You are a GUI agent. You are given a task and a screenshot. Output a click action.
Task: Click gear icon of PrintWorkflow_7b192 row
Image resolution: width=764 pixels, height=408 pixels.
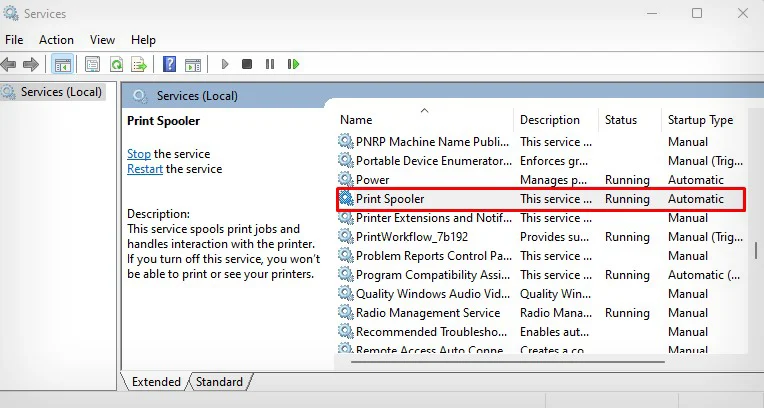[346, 236]
